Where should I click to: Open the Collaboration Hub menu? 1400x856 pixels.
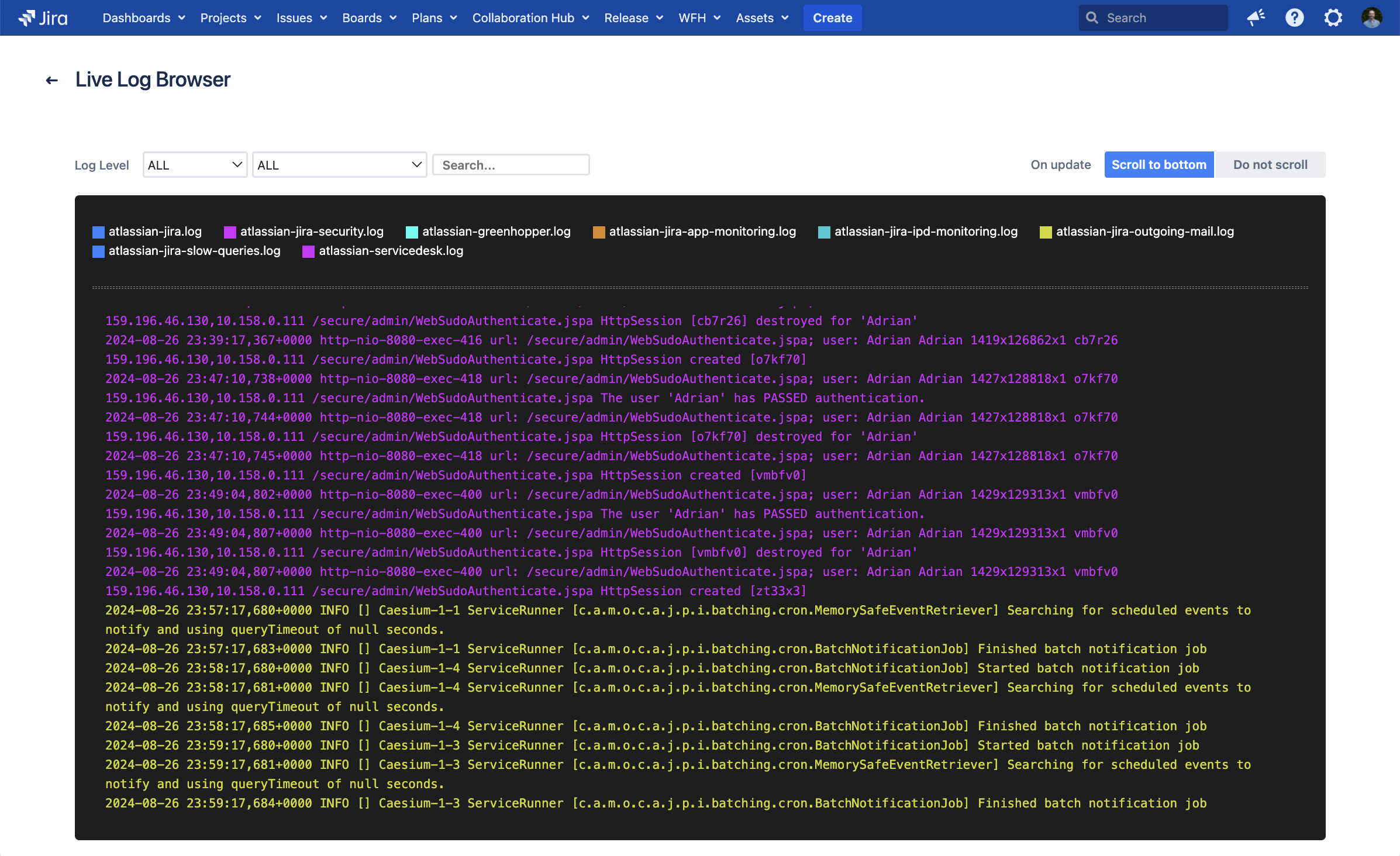[530, 18]
